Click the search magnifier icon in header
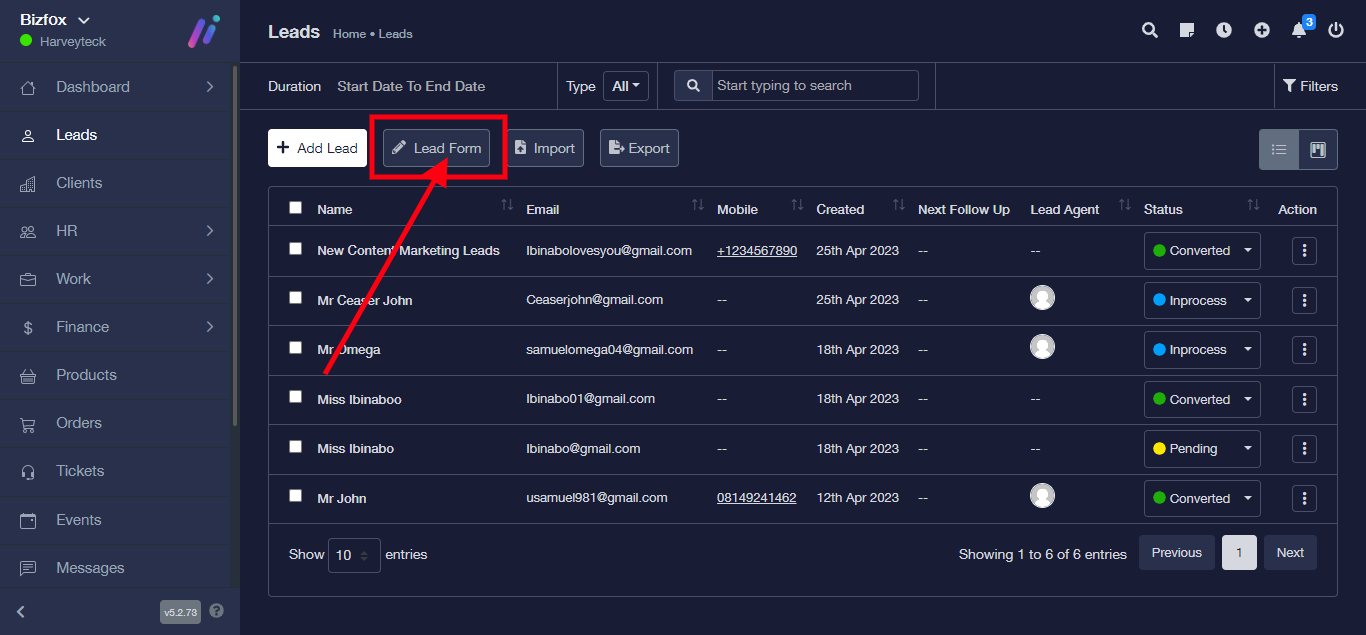This screenshot has height=635, width=1366. point(1150,30)
